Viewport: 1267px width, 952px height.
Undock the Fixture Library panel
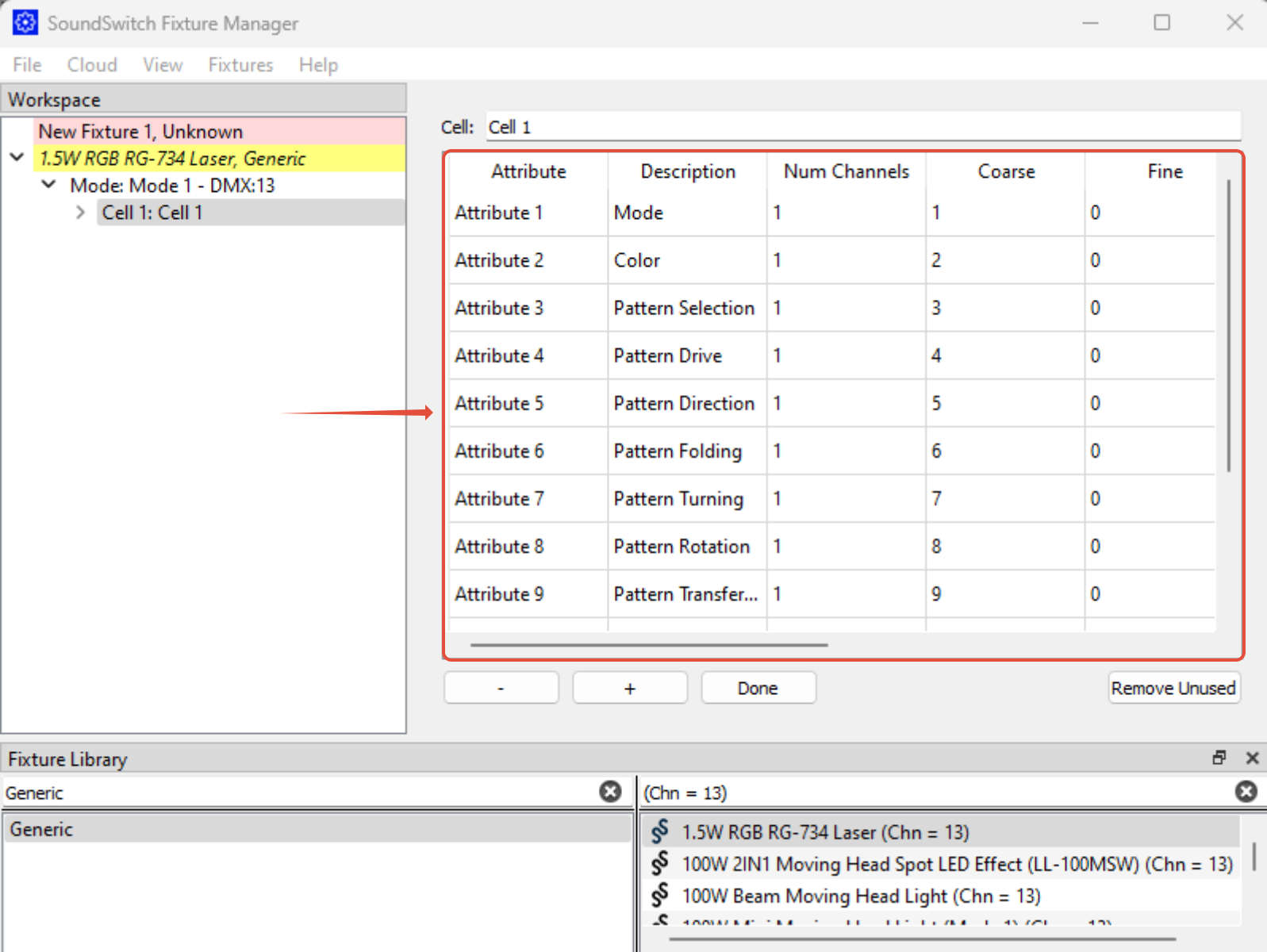click(1219, 758)
